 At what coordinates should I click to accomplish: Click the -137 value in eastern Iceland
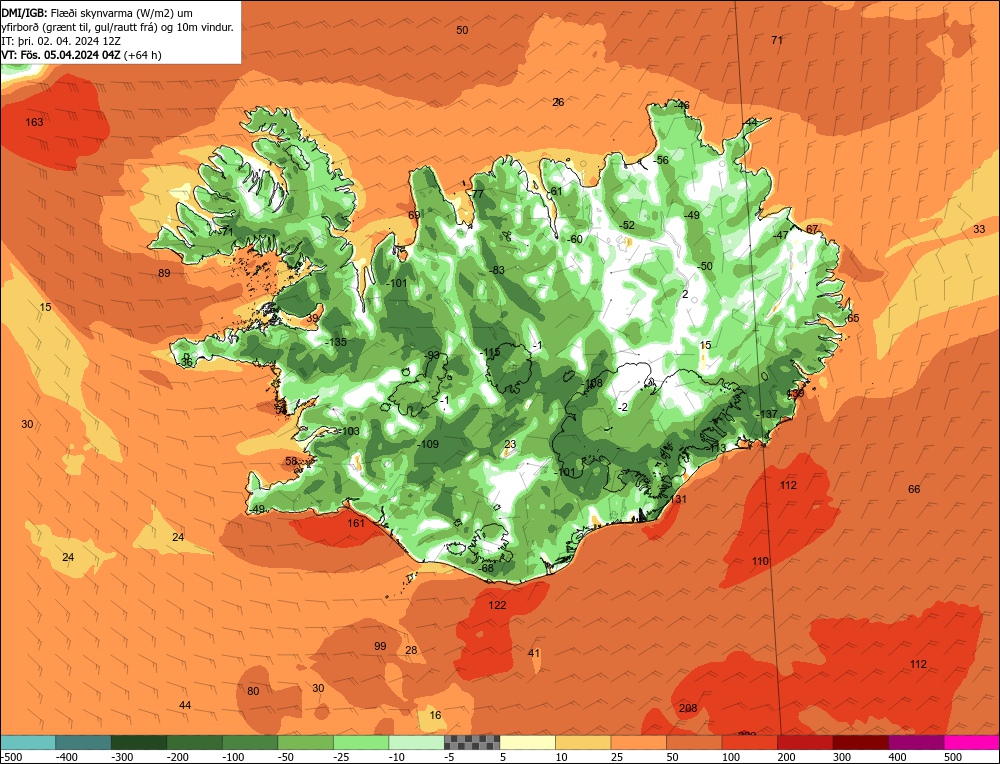pos(767,414)
